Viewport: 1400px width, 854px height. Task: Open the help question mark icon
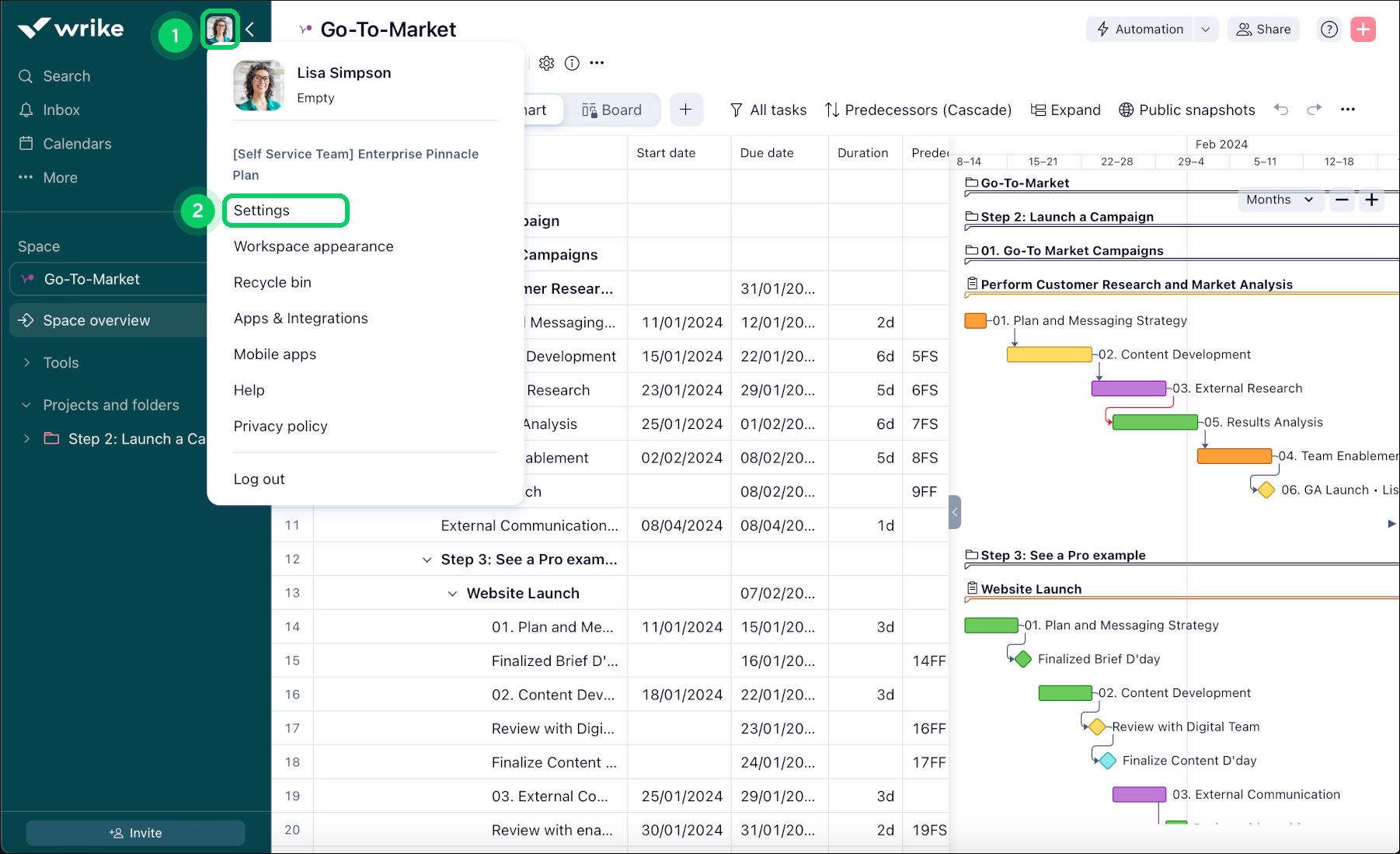(x=1329, y=30)
